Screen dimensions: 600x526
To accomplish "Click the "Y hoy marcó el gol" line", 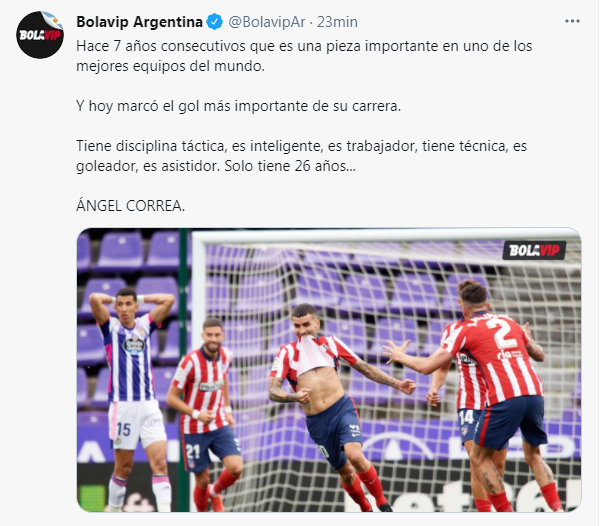I will [x=238, y=106].
